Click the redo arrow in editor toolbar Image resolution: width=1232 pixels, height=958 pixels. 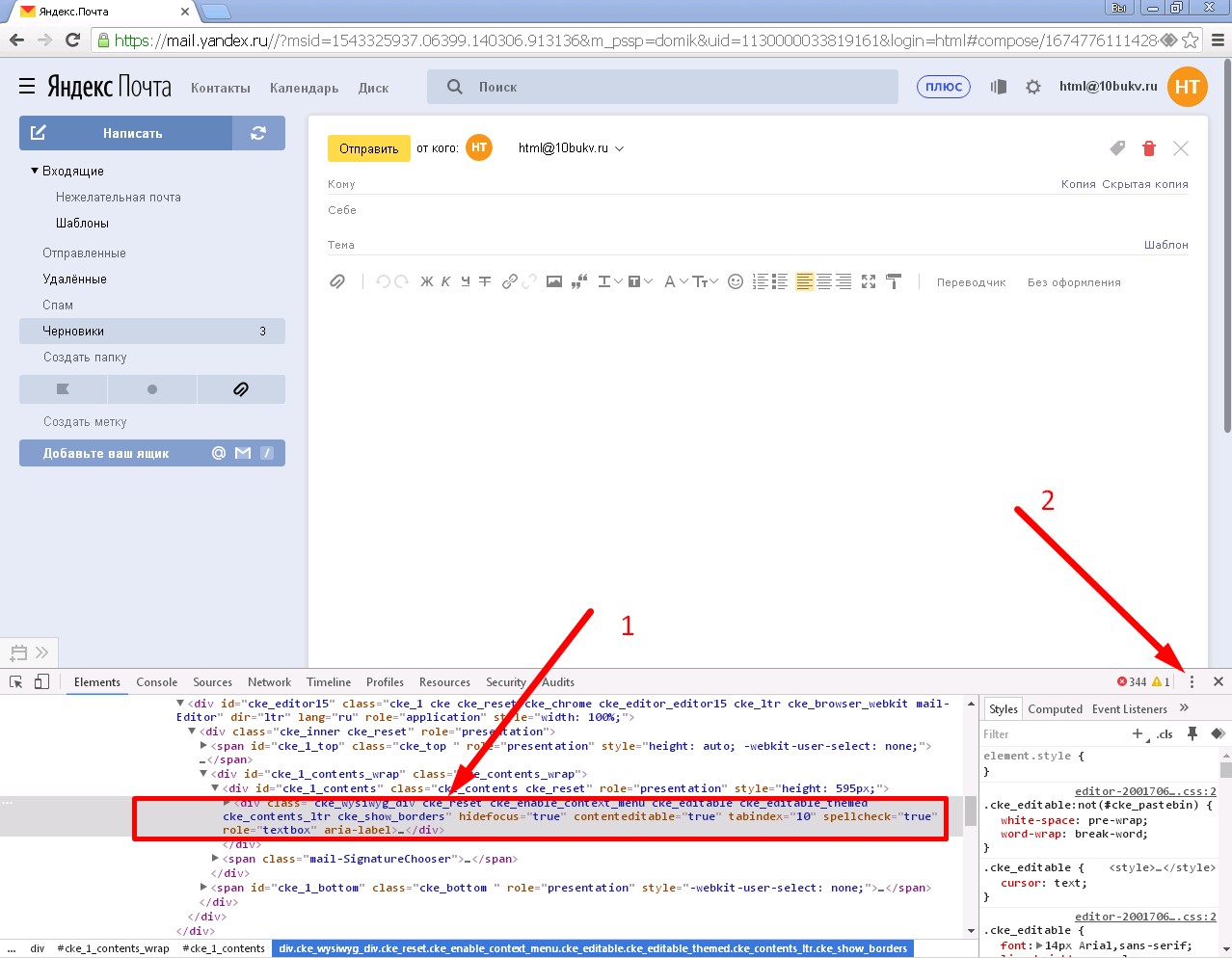401,281
